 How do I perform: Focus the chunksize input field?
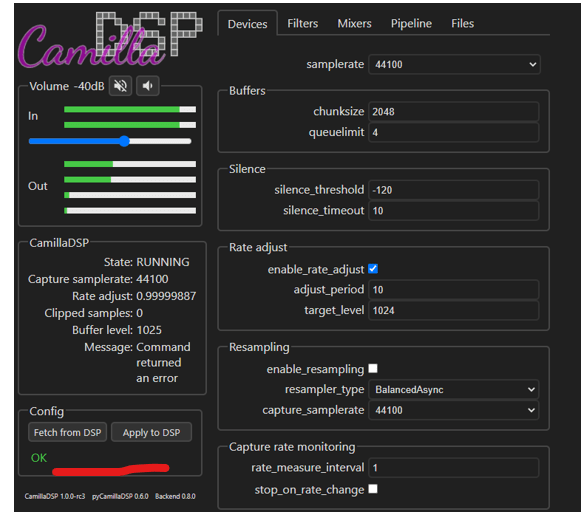pyautogui.click(x=453, y=111)
